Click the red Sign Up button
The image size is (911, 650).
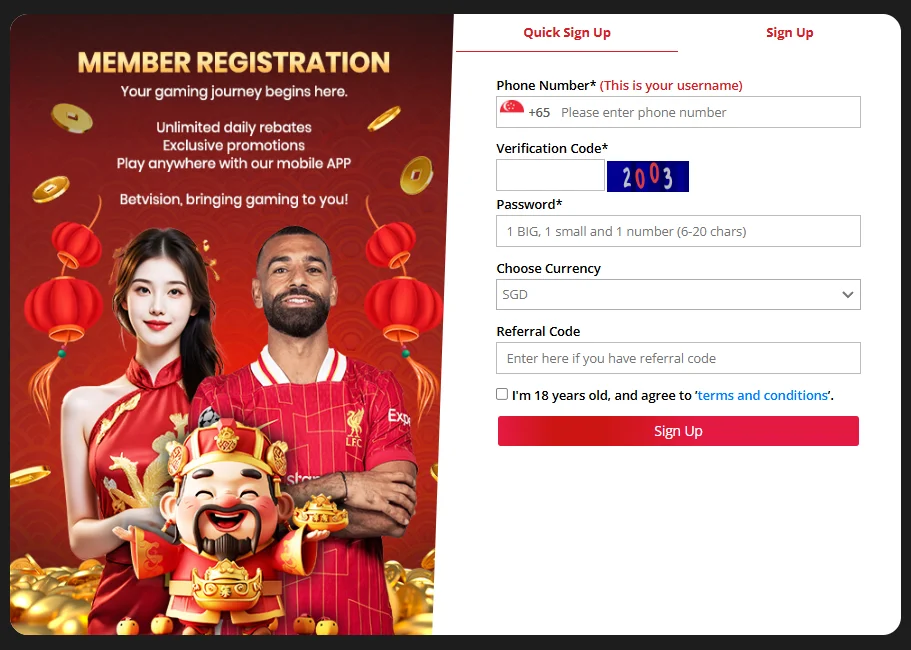point(678,431)
